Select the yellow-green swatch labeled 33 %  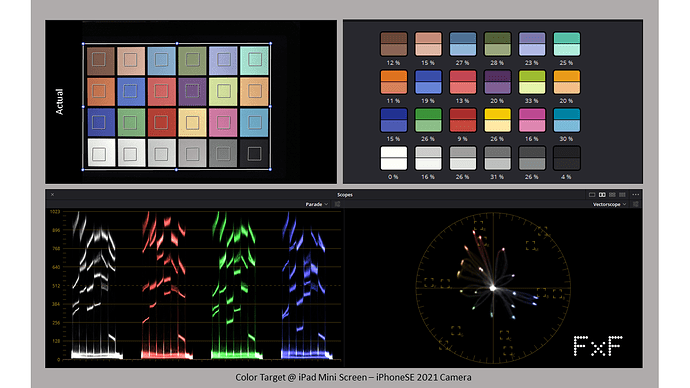(x=532, y=82)
